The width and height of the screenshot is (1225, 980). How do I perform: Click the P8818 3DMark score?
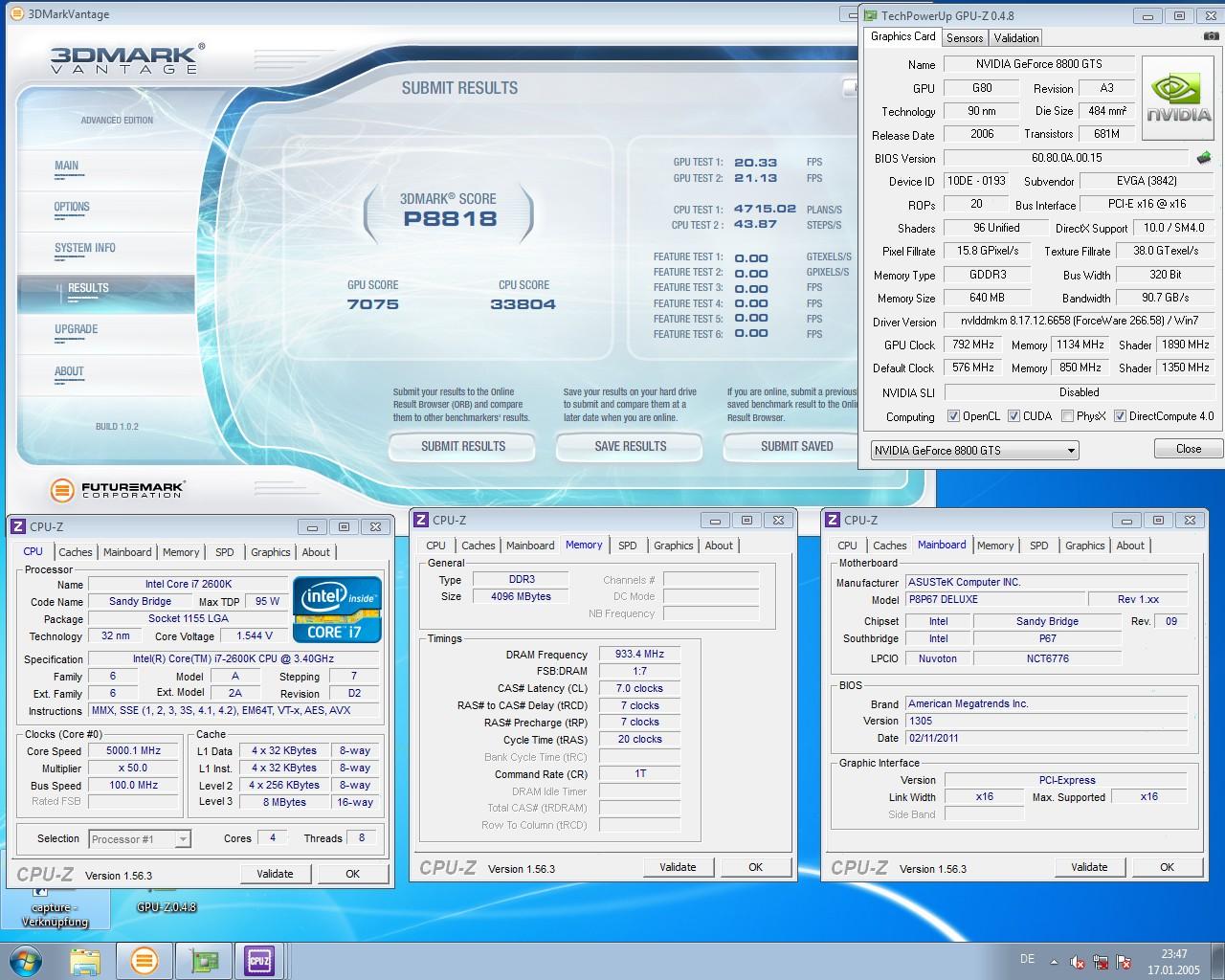point(450,218)
